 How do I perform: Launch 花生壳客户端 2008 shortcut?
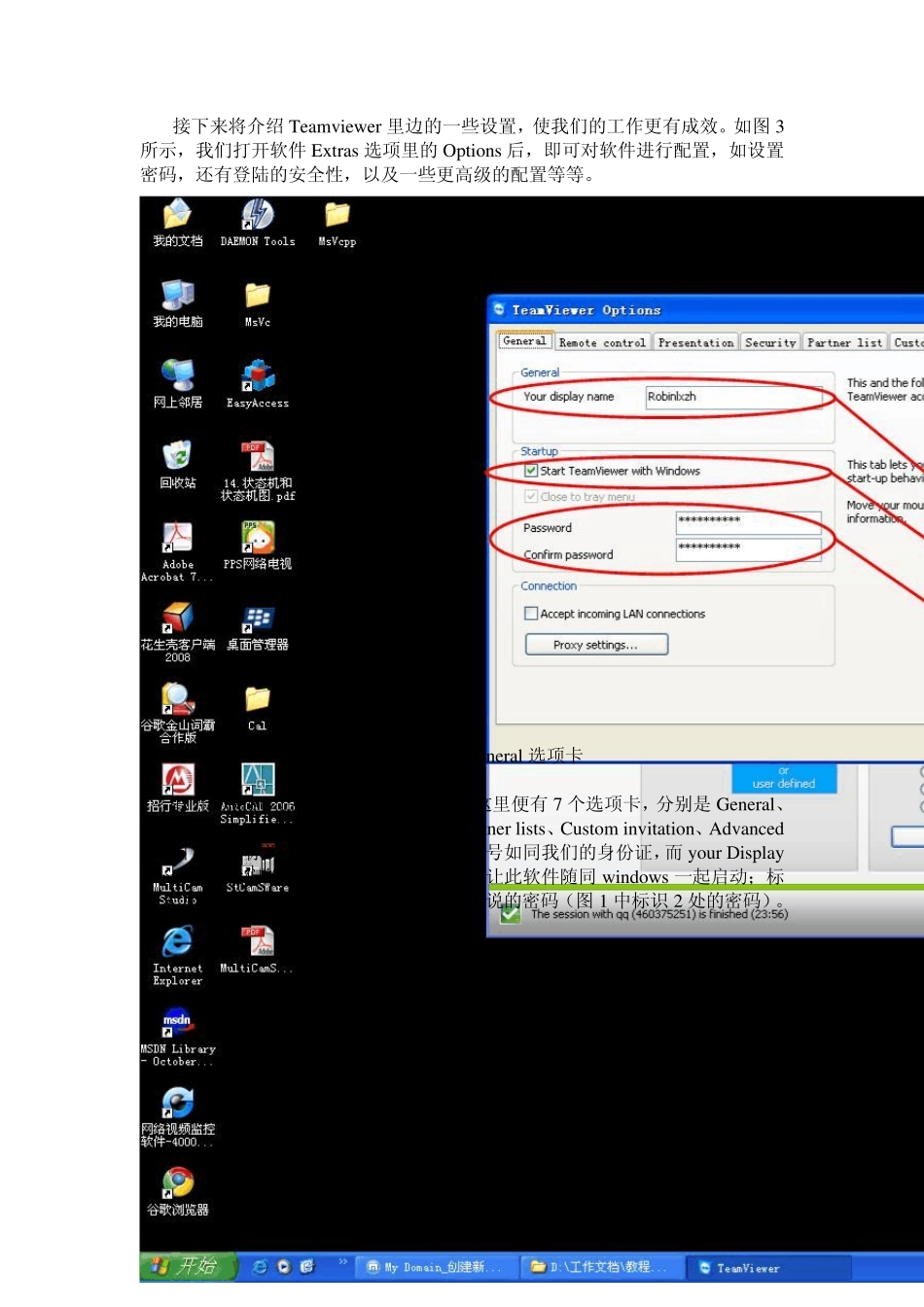point(177,632)
